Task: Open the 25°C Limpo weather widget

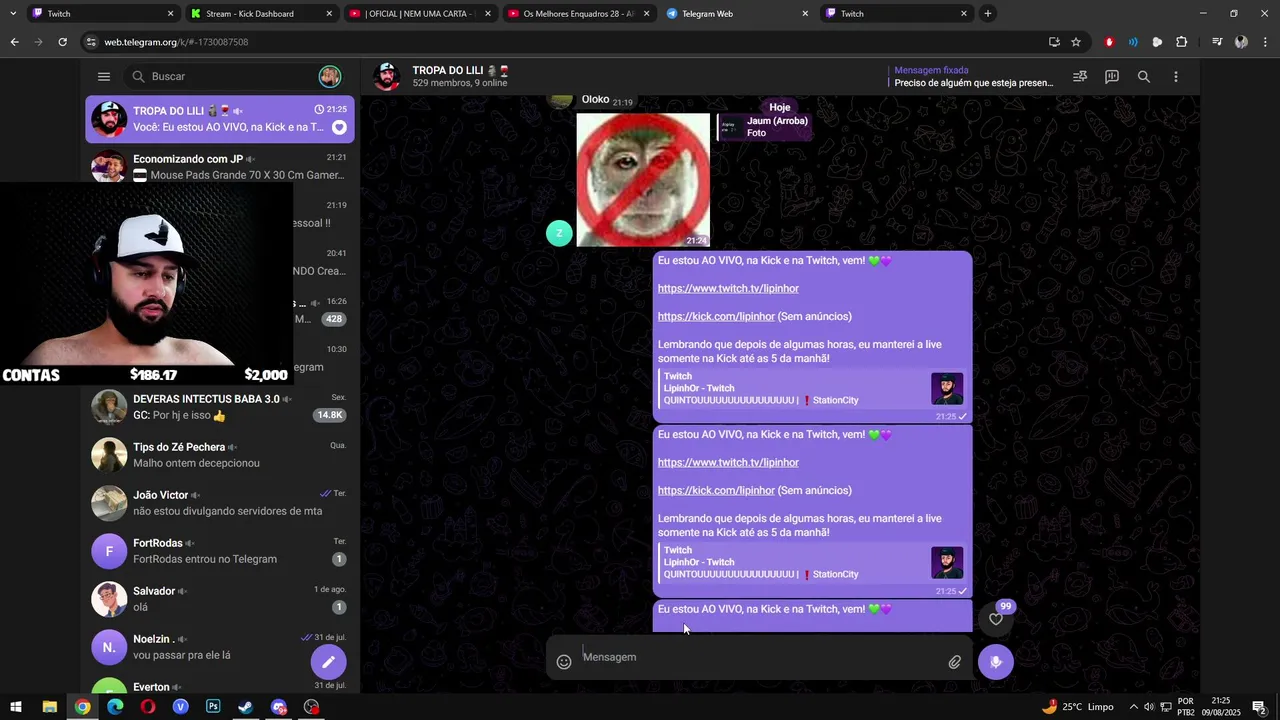Action: click(x=1078, y=707)
